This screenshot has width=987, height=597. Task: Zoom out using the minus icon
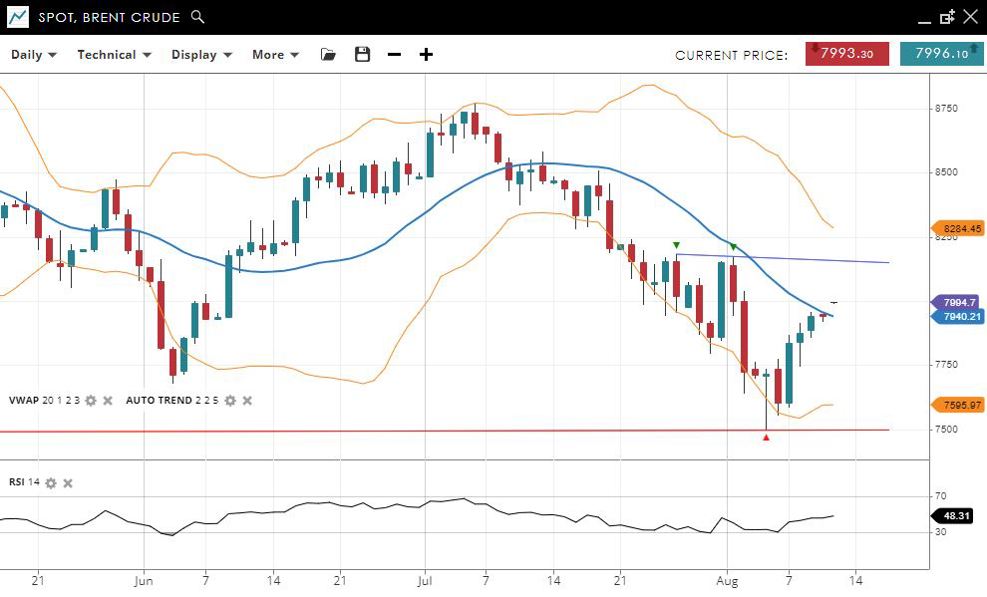click(394, 55)
